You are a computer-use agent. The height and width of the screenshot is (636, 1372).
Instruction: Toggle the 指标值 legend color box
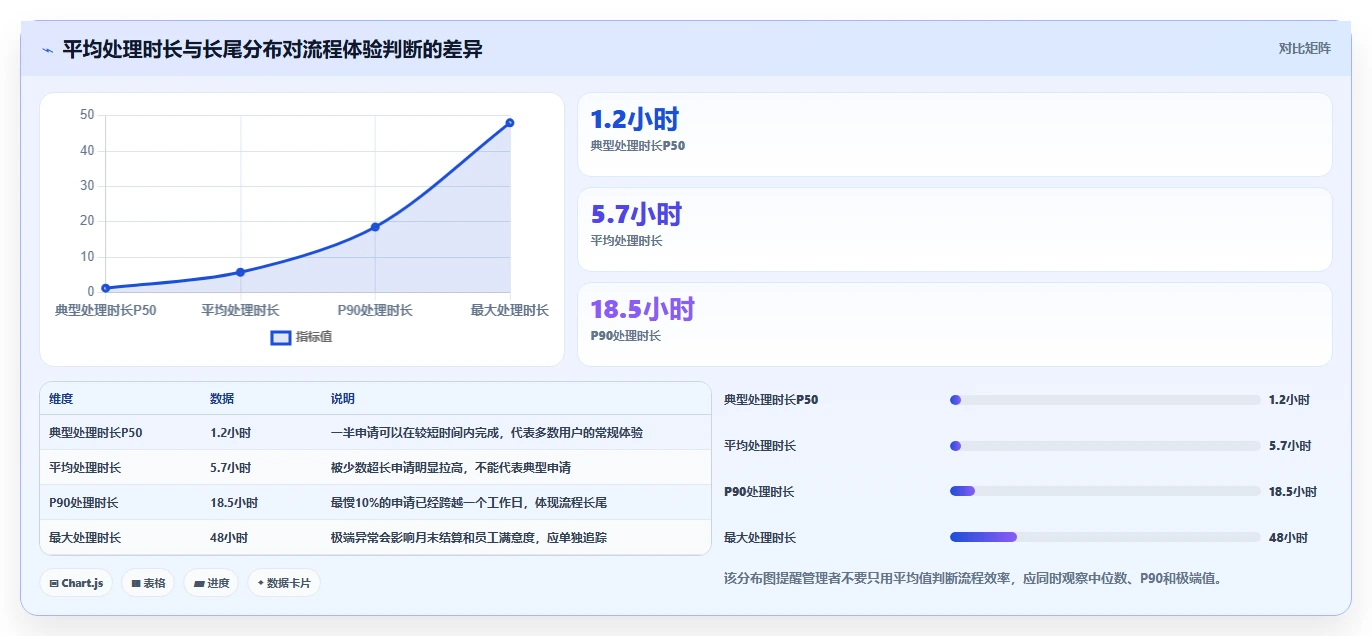(281, 337)
